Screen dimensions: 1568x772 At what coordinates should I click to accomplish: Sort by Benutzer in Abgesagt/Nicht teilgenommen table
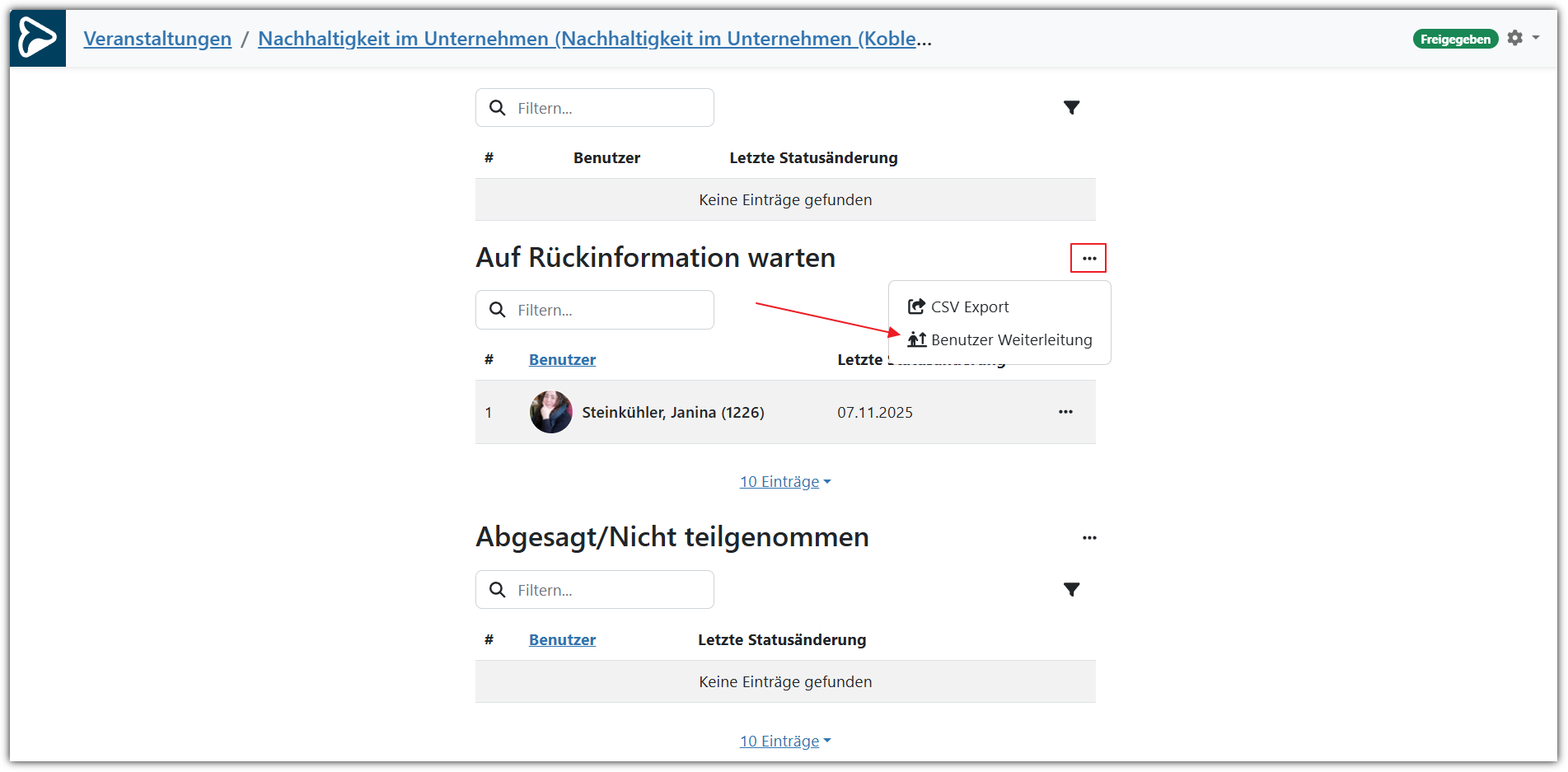tap(562, 640)
